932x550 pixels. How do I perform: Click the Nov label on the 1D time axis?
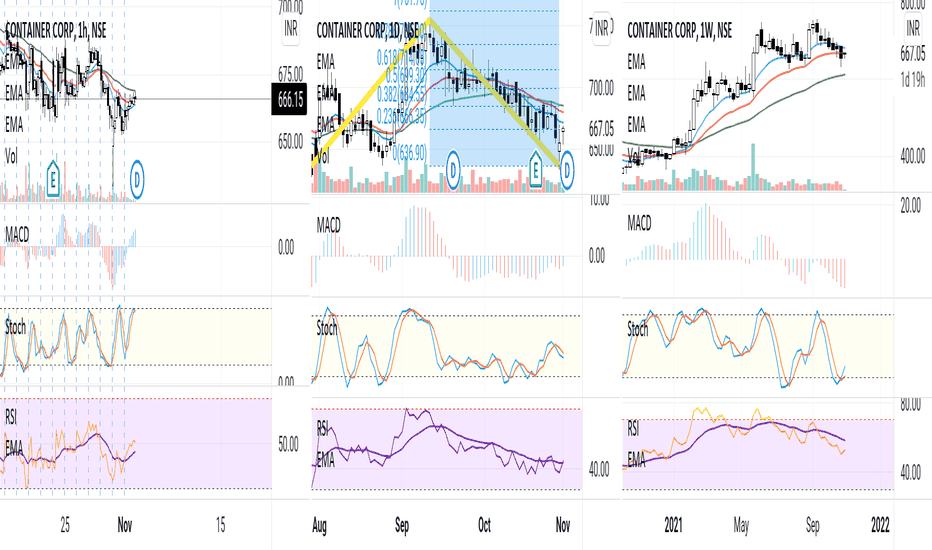[x=563, y=525]
